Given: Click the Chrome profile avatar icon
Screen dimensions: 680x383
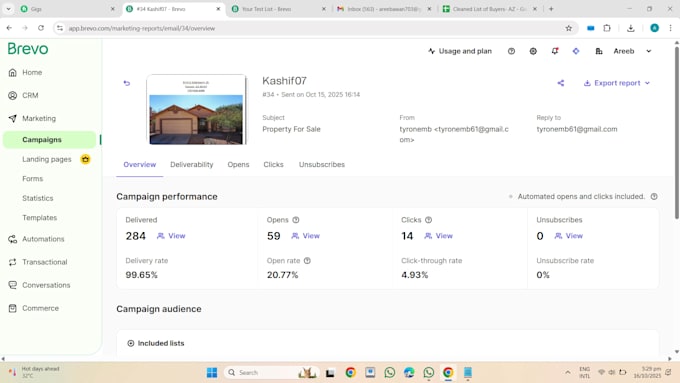Looking at the screenshot, I should click(x=654, y=28).
